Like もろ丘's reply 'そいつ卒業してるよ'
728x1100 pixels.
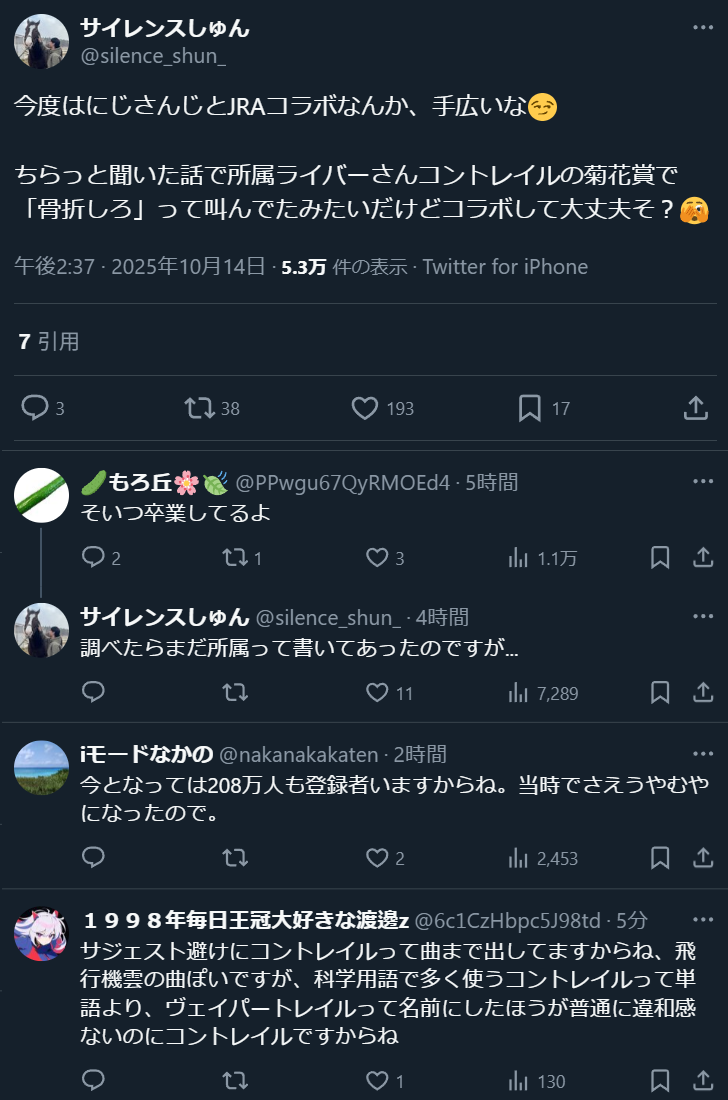tap(377, 558)
